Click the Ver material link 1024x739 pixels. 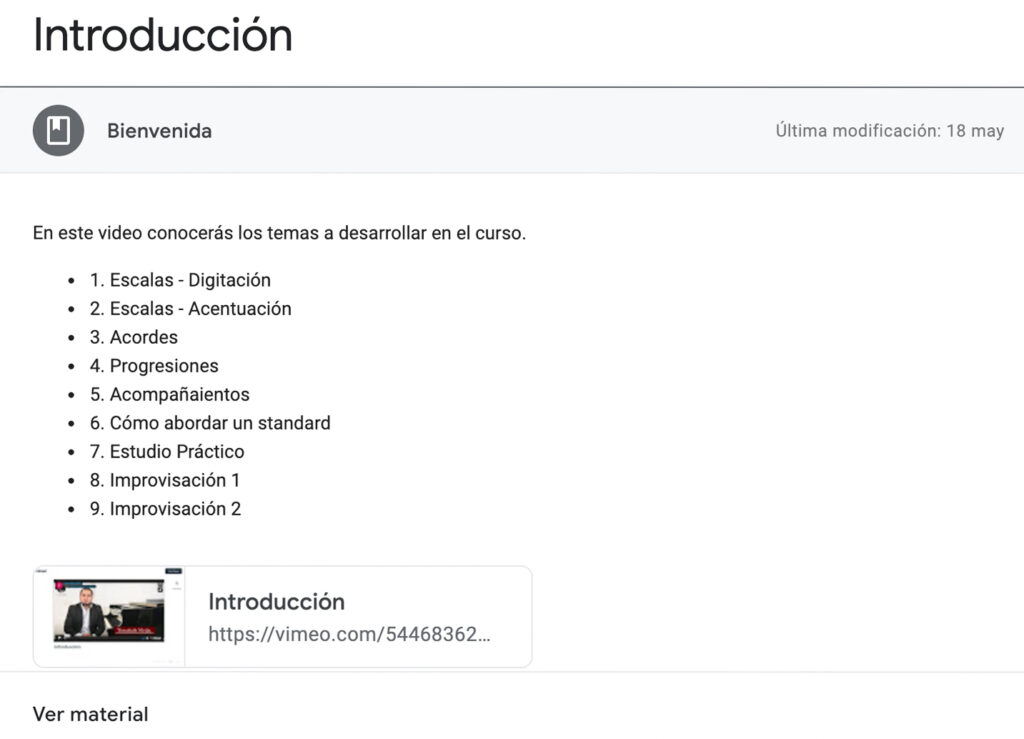coord(90,714)
